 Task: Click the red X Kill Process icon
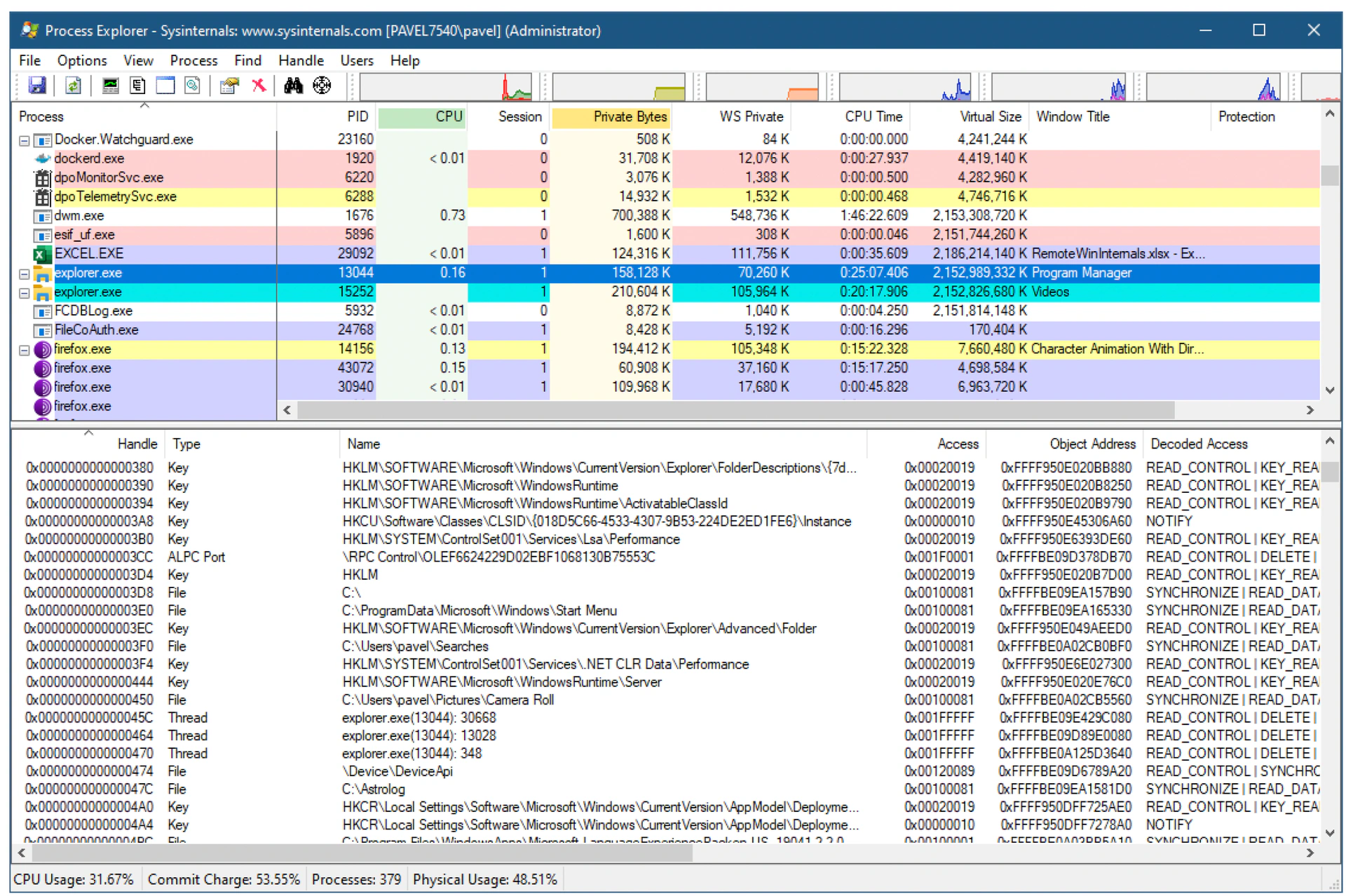click(259, 86)
